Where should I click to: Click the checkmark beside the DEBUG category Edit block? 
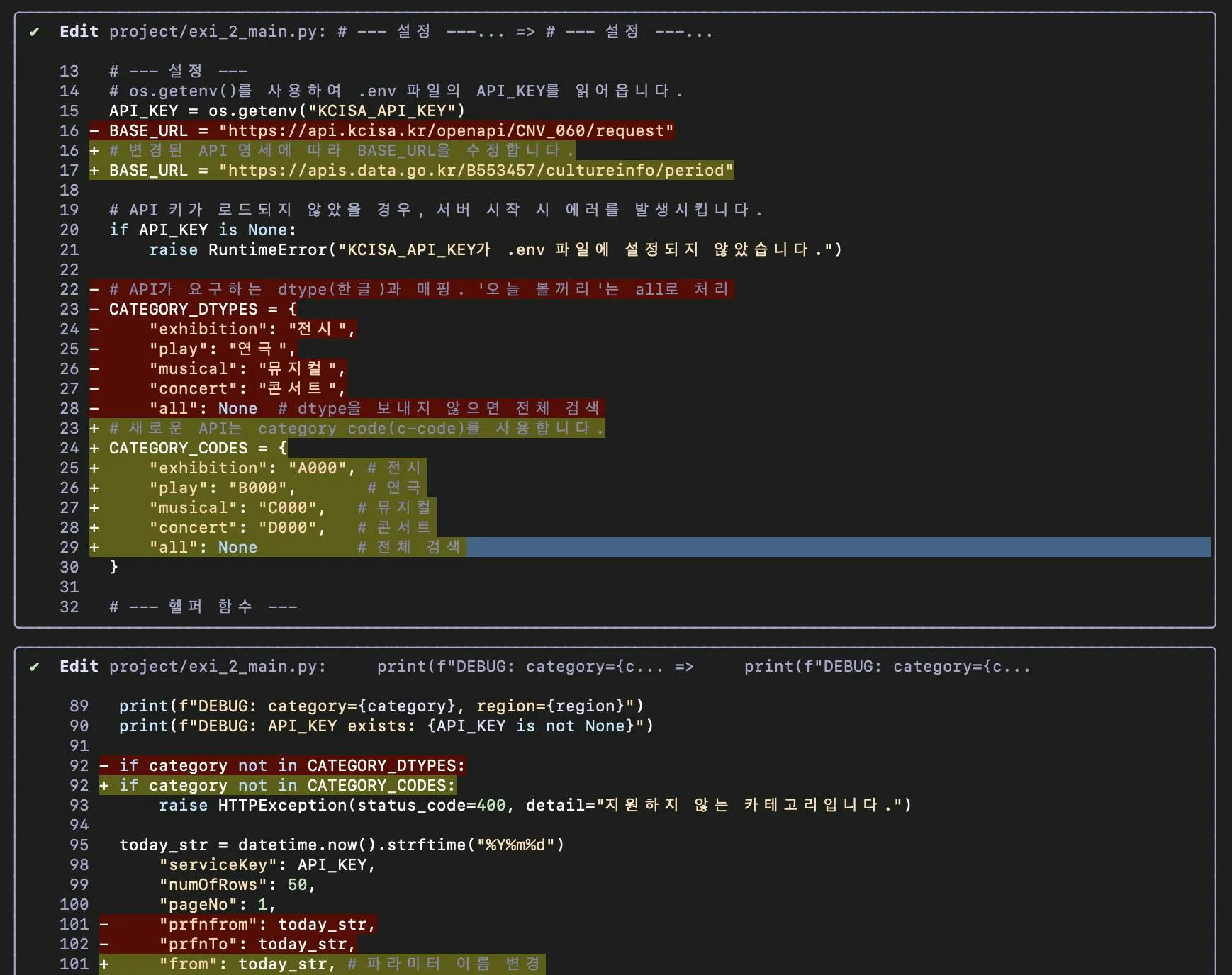tap(34, 667)
